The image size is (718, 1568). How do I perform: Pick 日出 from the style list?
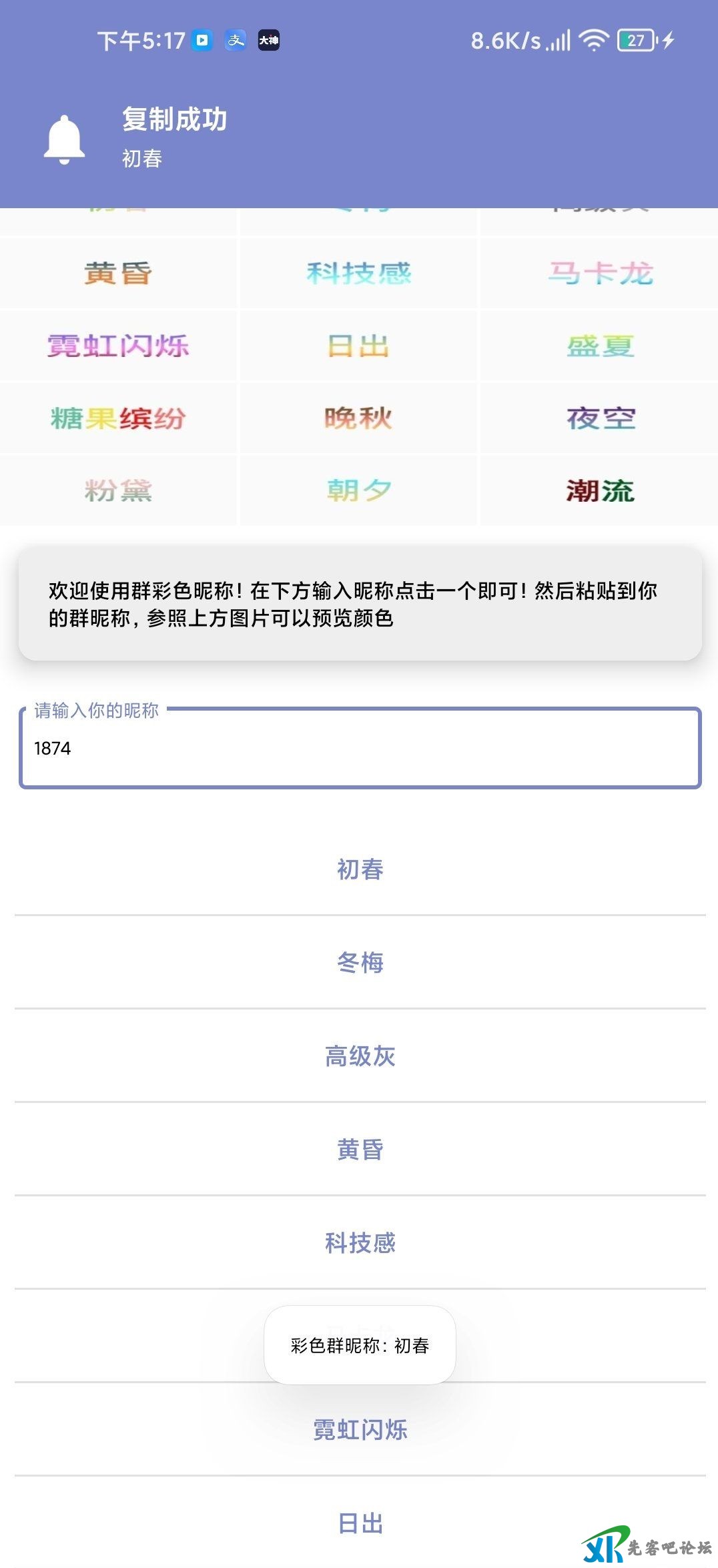pyautogui.click(x=360, y=1523)
